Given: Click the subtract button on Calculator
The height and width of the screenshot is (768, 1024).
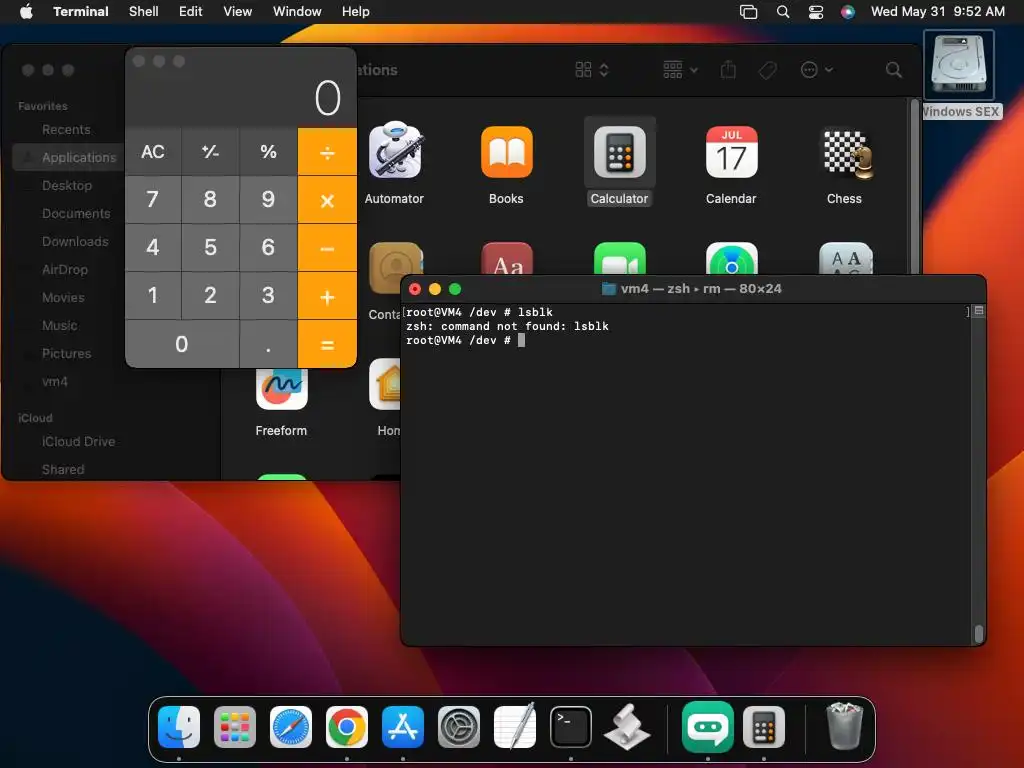Looking at the screenshot, I should pyautogui.click(x=327, y=248).
